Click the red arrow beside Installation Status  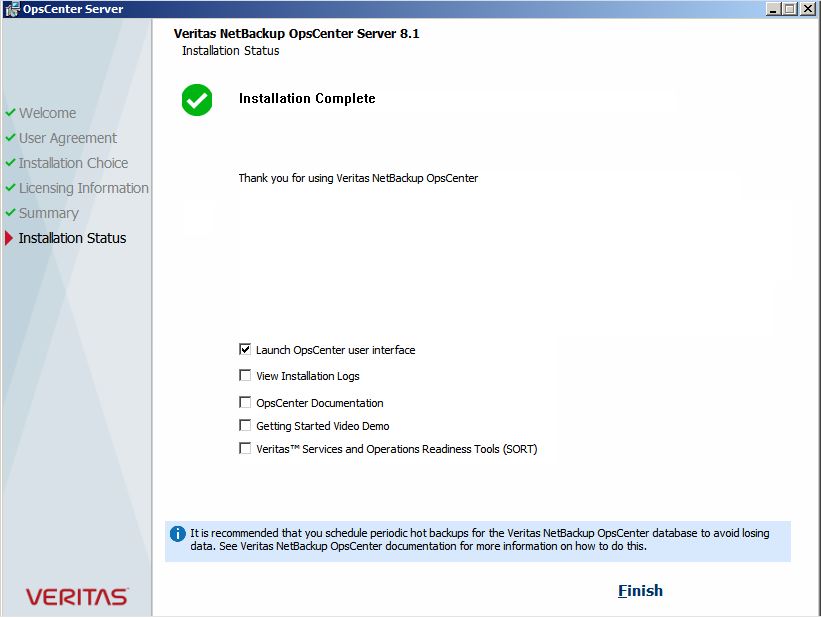point(11,238)
